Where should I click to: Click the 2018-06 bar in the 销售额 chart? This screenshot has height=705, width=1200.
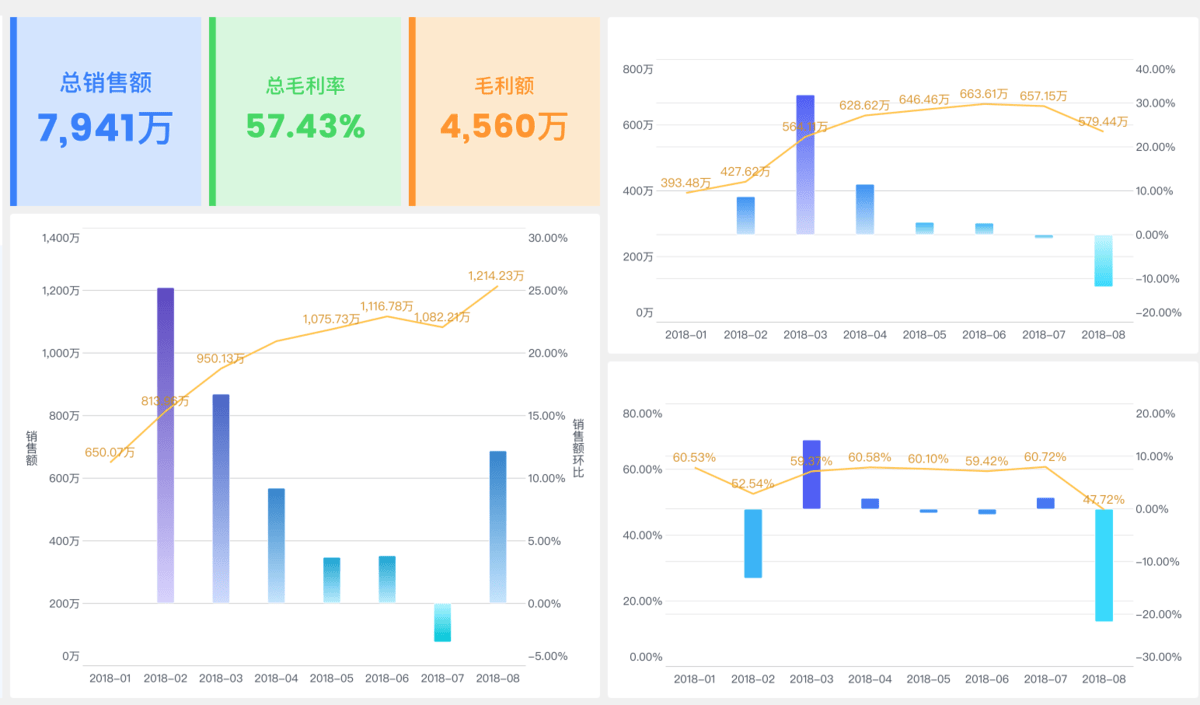coord(387,579)
